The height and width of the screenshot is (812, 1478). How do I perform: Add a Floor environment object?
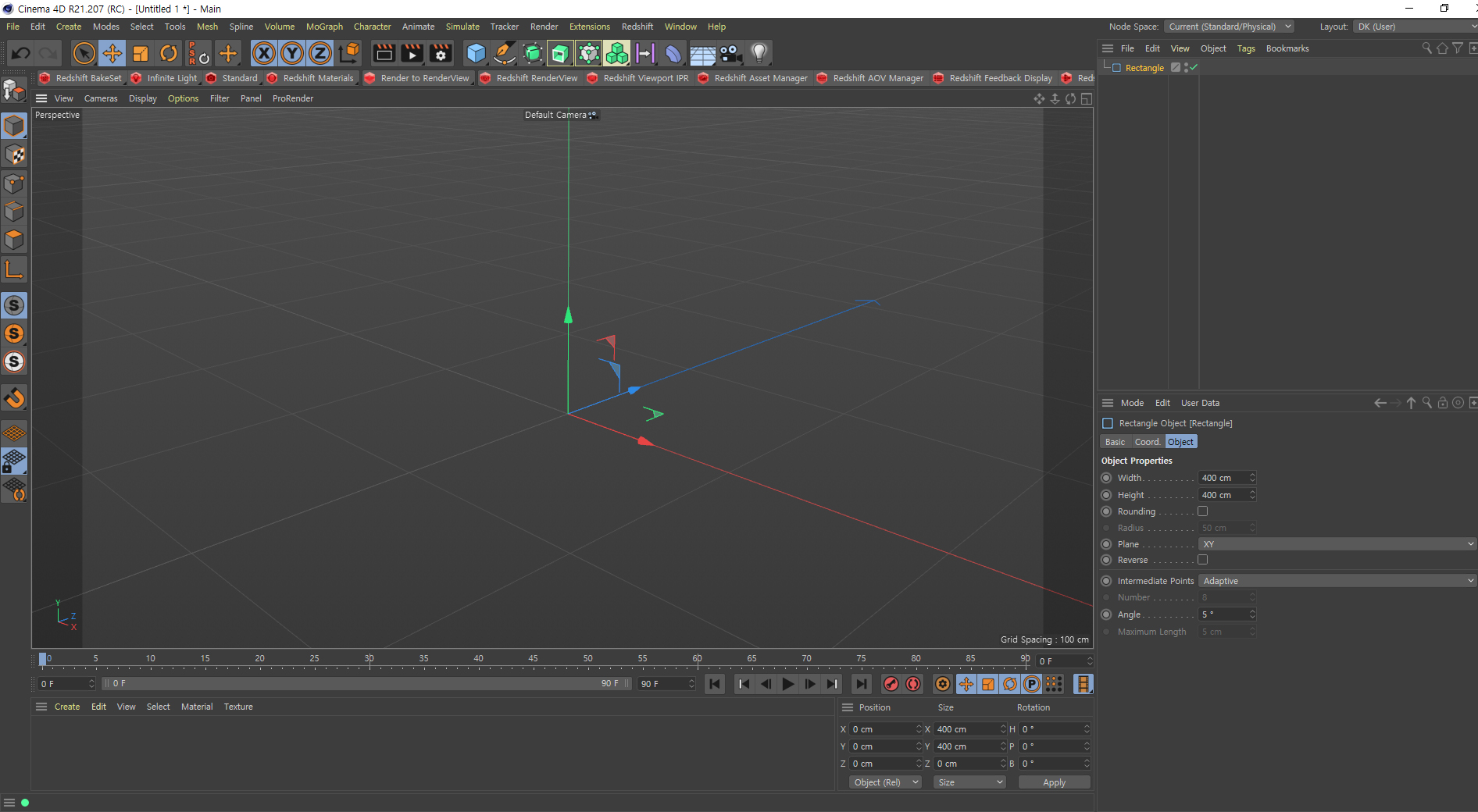[x=702, y=53]
